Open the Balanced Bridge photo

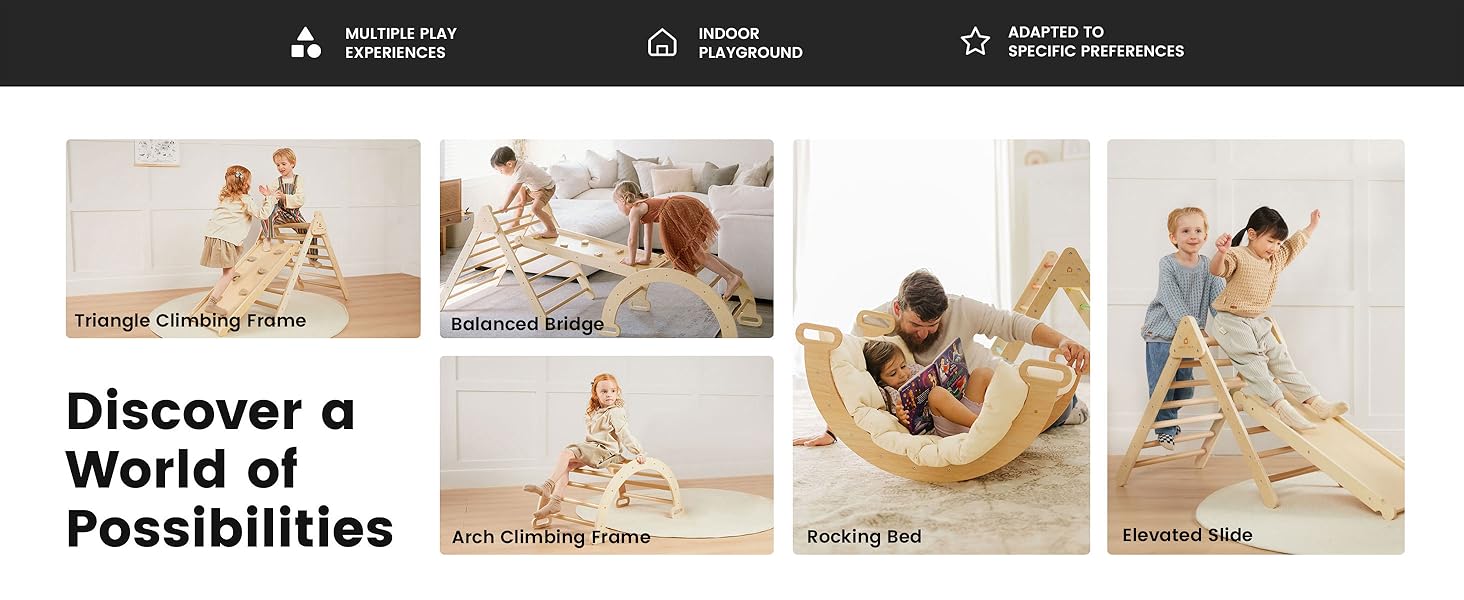click(x=606, y=238)
